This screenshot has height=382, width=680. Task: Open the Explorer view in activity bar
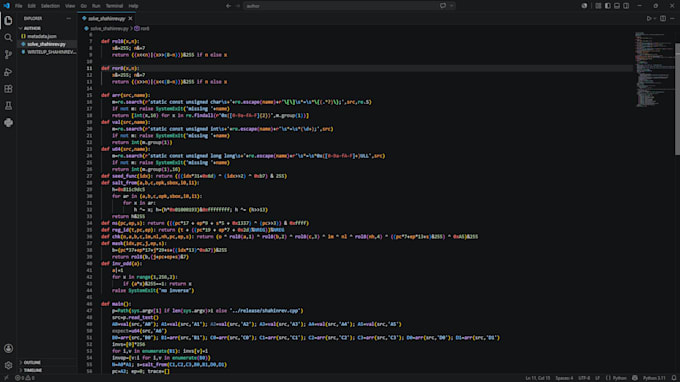click(8, 20)
